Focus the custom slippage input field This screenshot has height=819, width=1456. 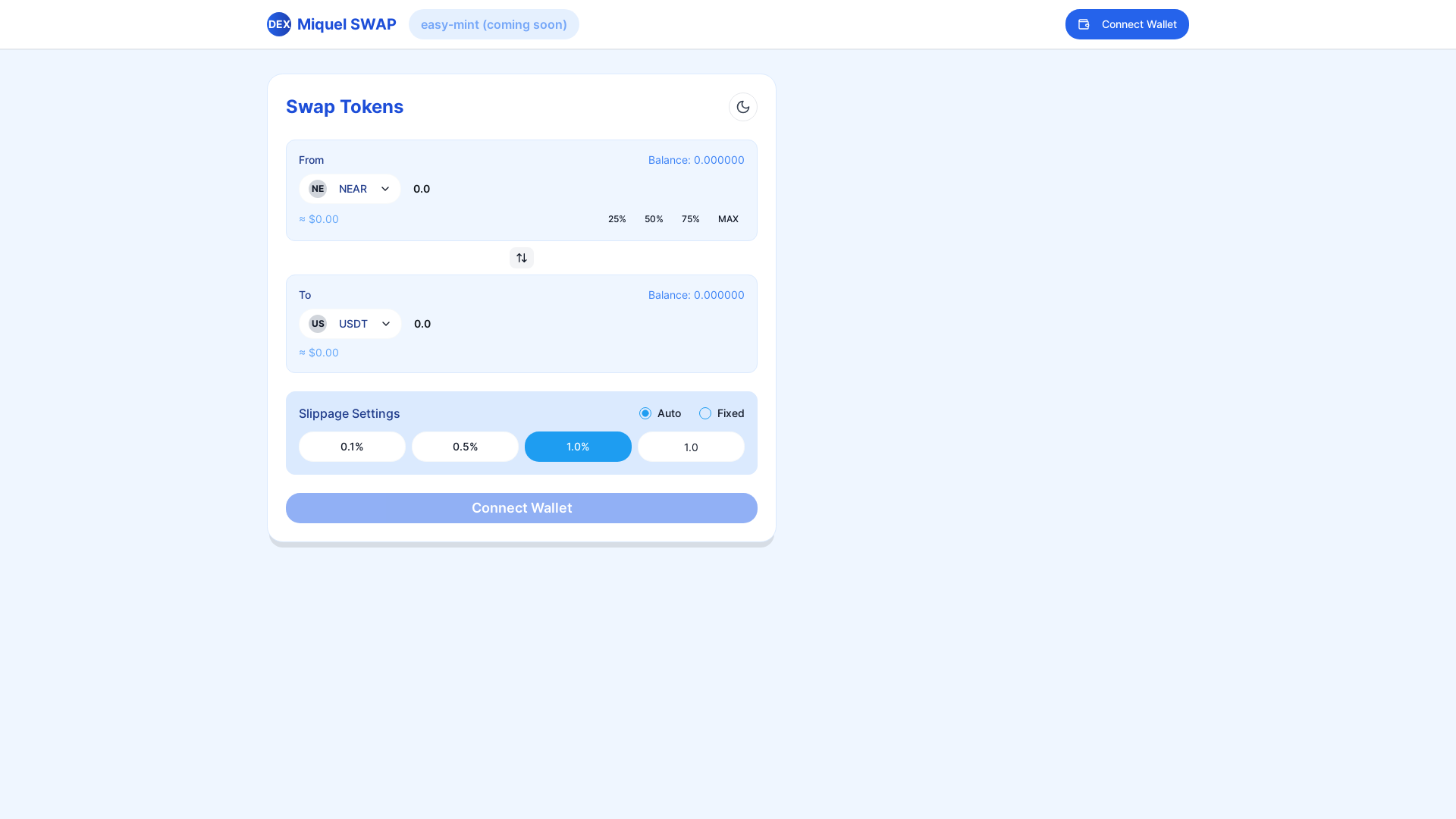coord(691,447)
